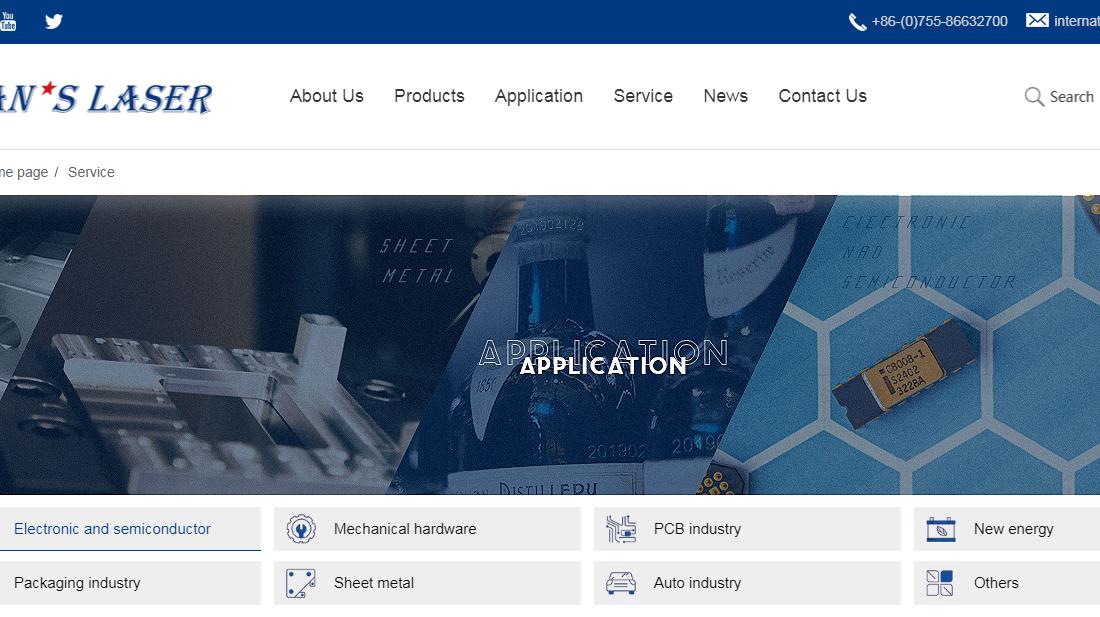Click the Search text field
This screenshot has width=1100, height=617.
[1071, 97]
